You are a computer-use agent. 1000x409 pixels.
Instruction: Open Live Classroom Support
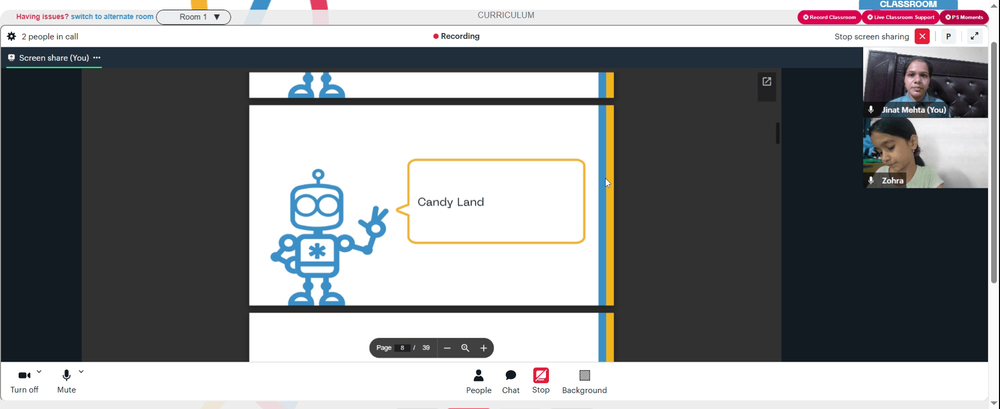pyautogui.click(x=900, y=17)
